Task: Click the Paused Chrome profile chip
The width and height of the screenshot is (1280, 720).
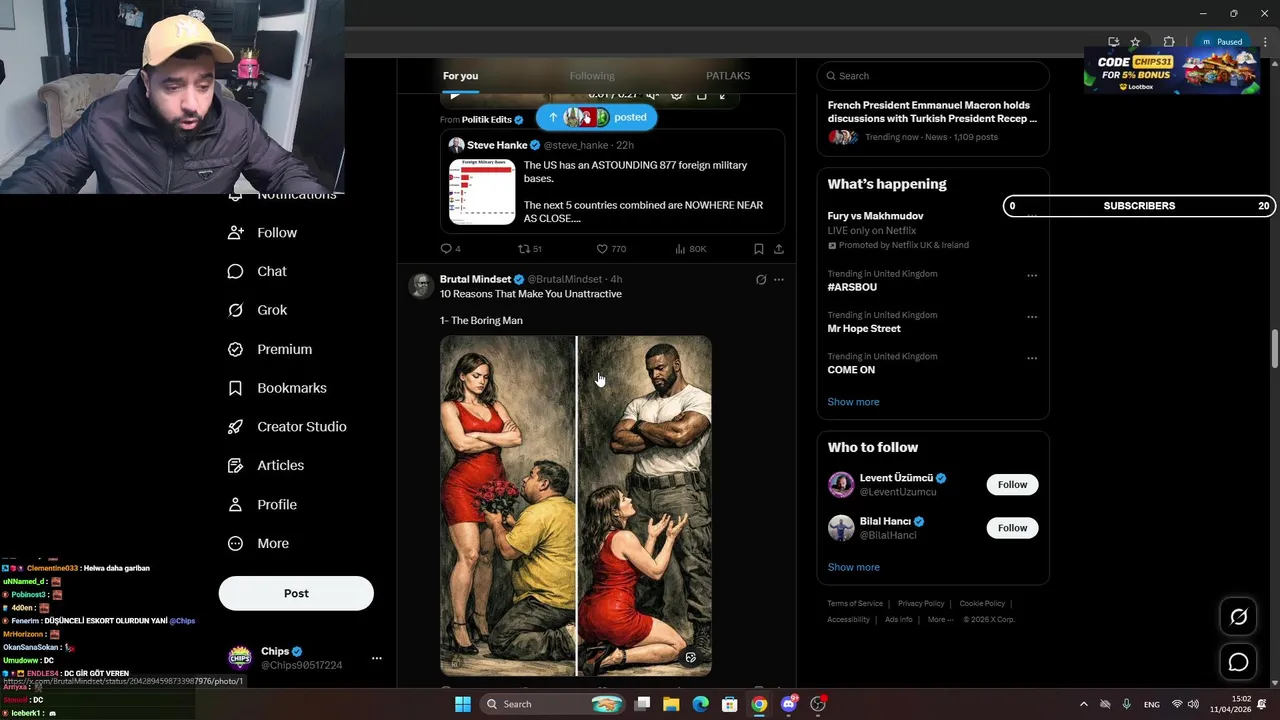Action: pos(1221,42)
